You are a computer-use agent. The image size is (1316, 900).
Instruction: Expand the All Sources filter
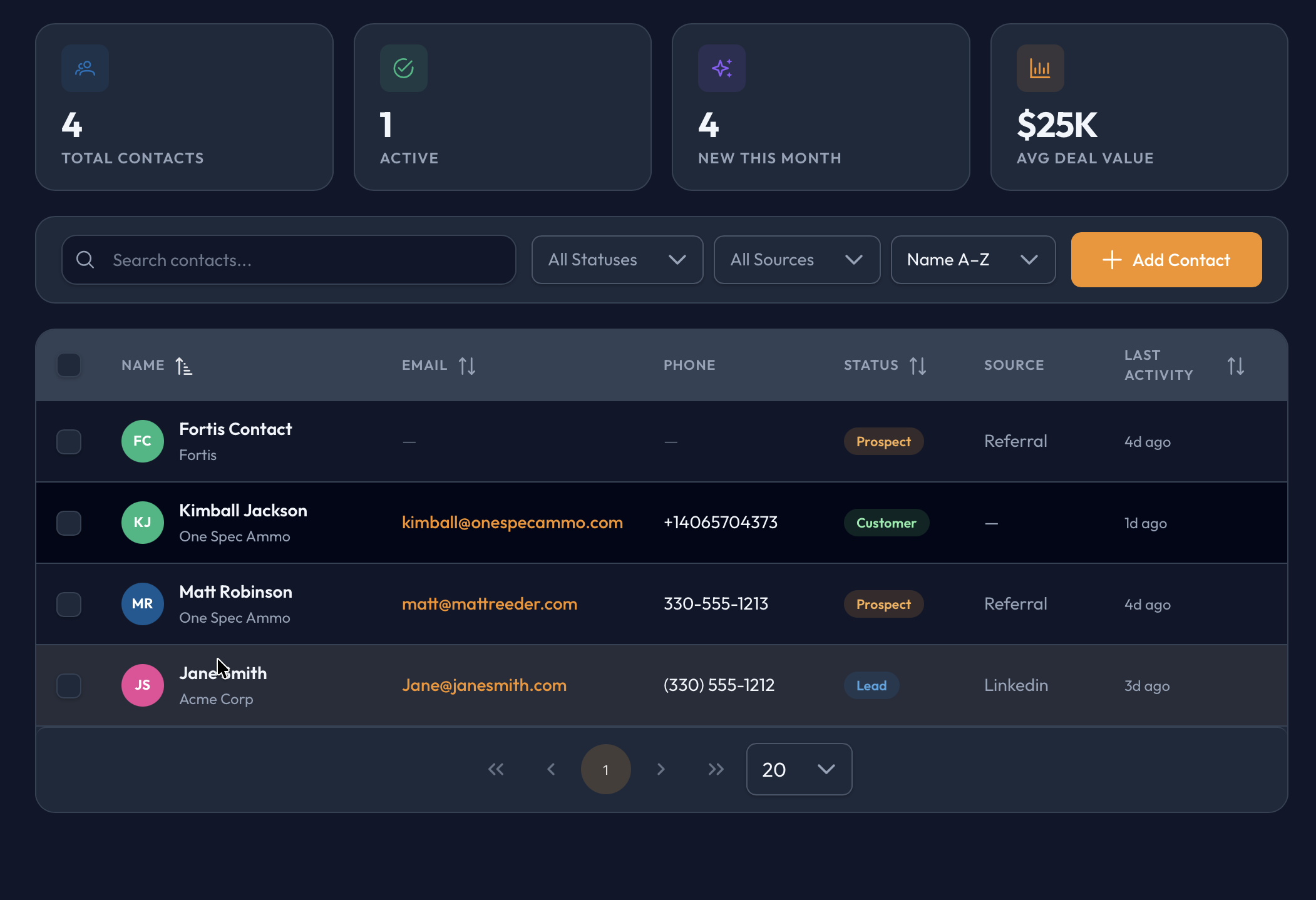[x=796, y=260]
